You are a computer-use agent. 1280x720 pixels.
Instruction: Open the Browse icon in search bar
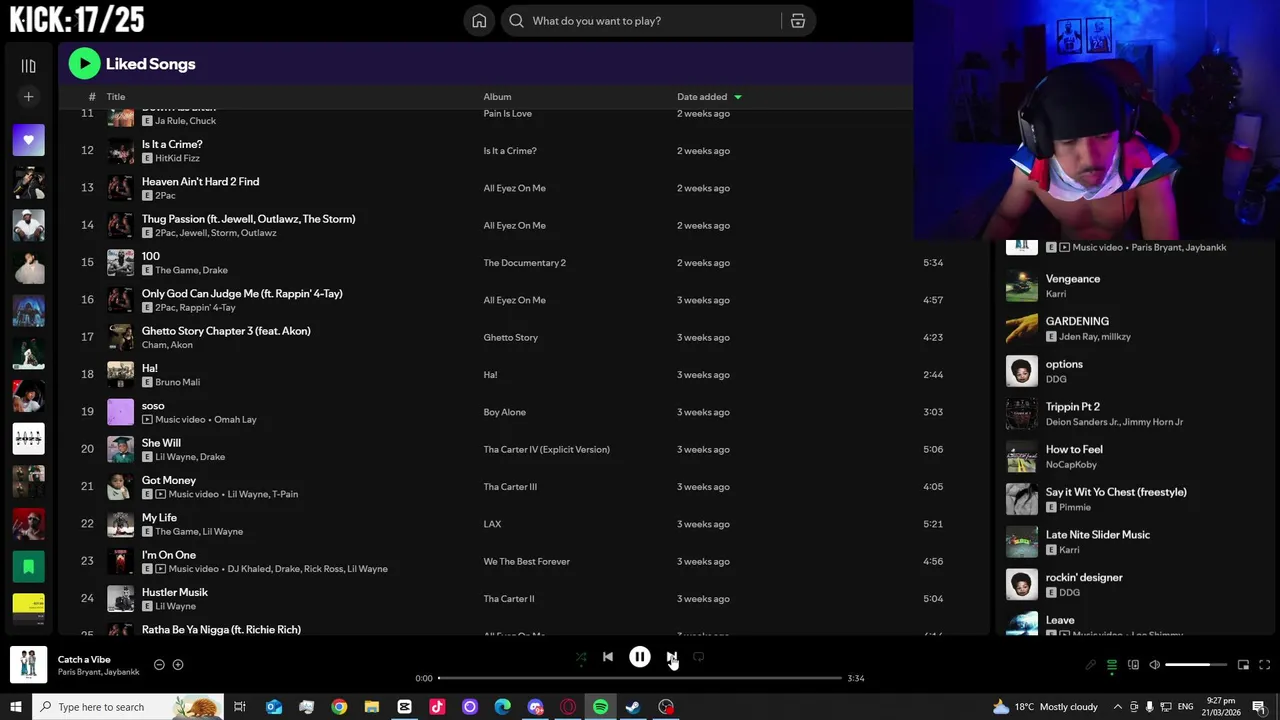coord(798,21)
